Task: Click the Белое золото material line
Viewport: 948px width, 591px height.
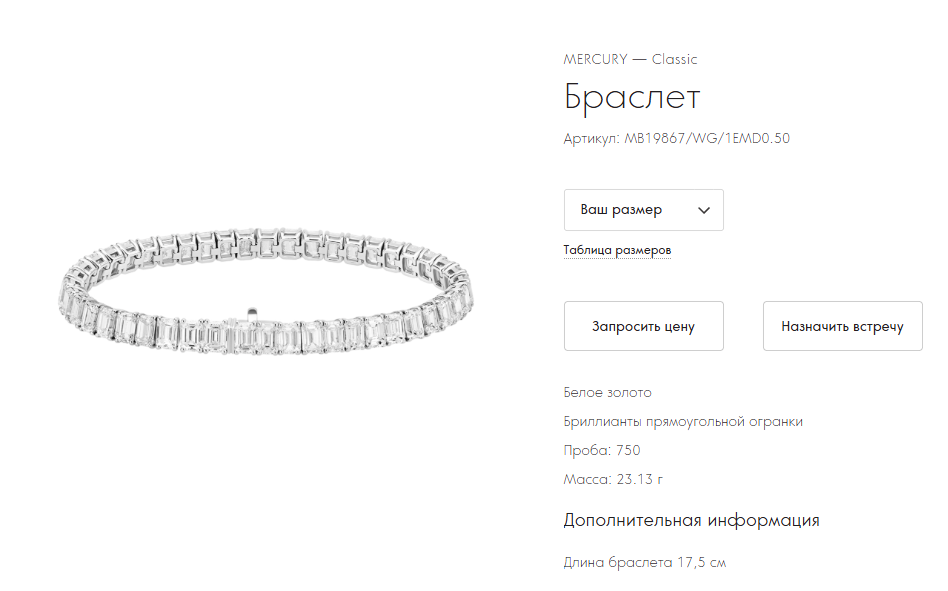Action: 608,393
